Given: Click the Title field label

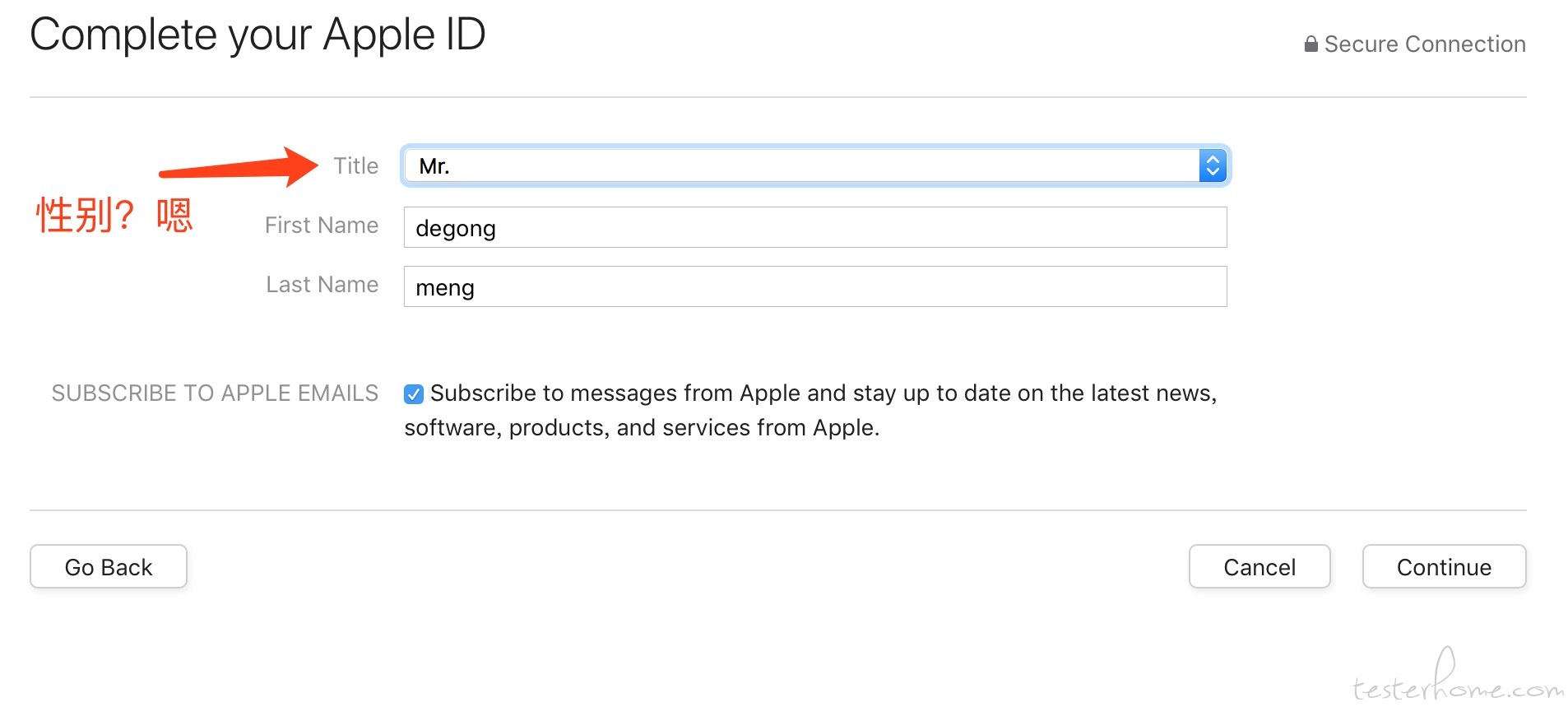Looking at the screenshot, I should pyautogui.click(x=355, y=166).
